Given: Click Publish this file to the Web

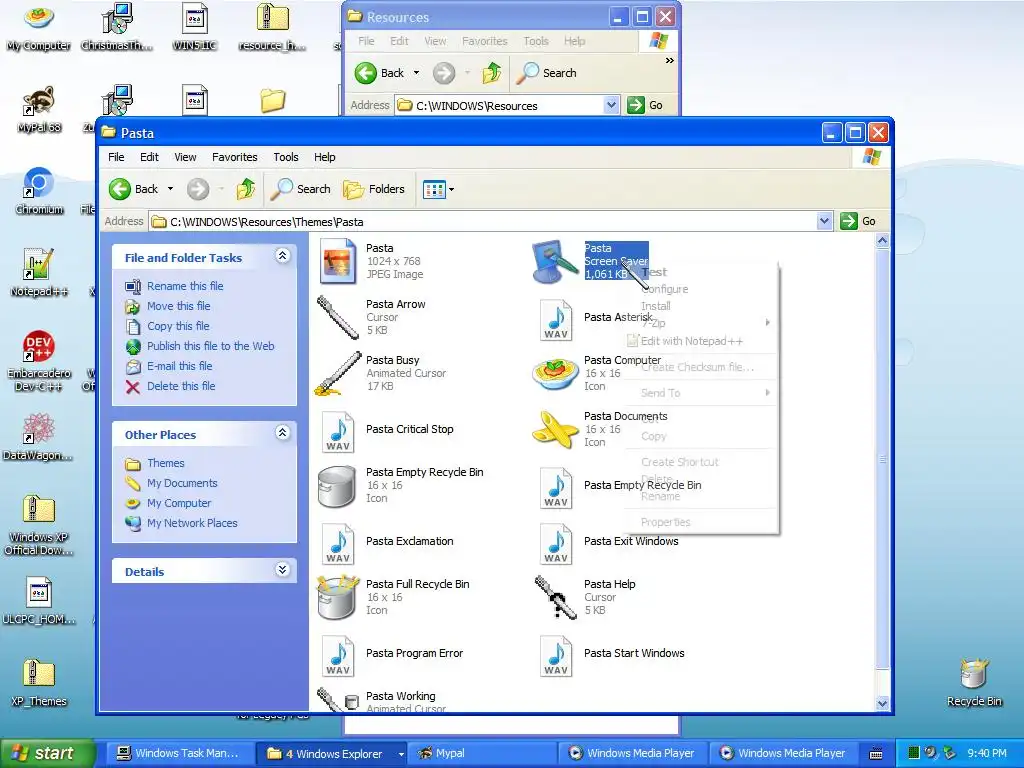Looking at the screenshot, I should (x=210, y=346).
